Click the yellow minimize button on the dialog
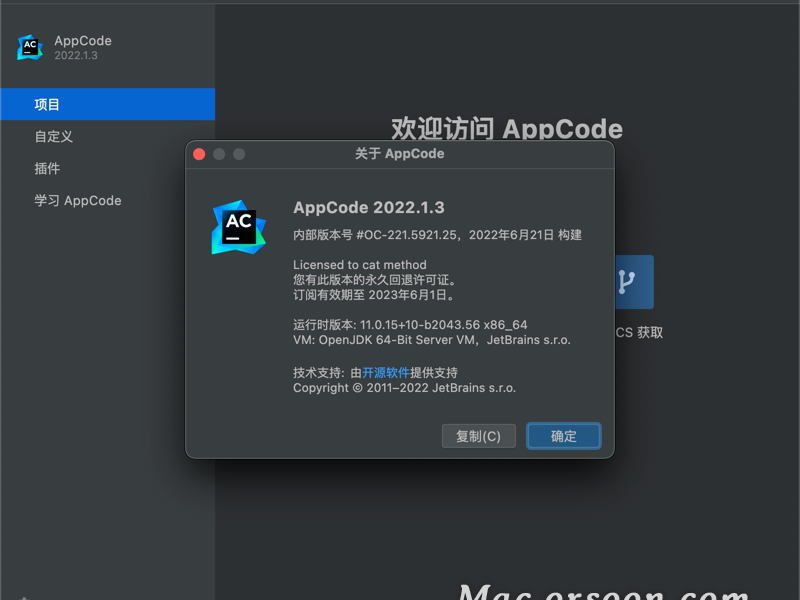 218,154
